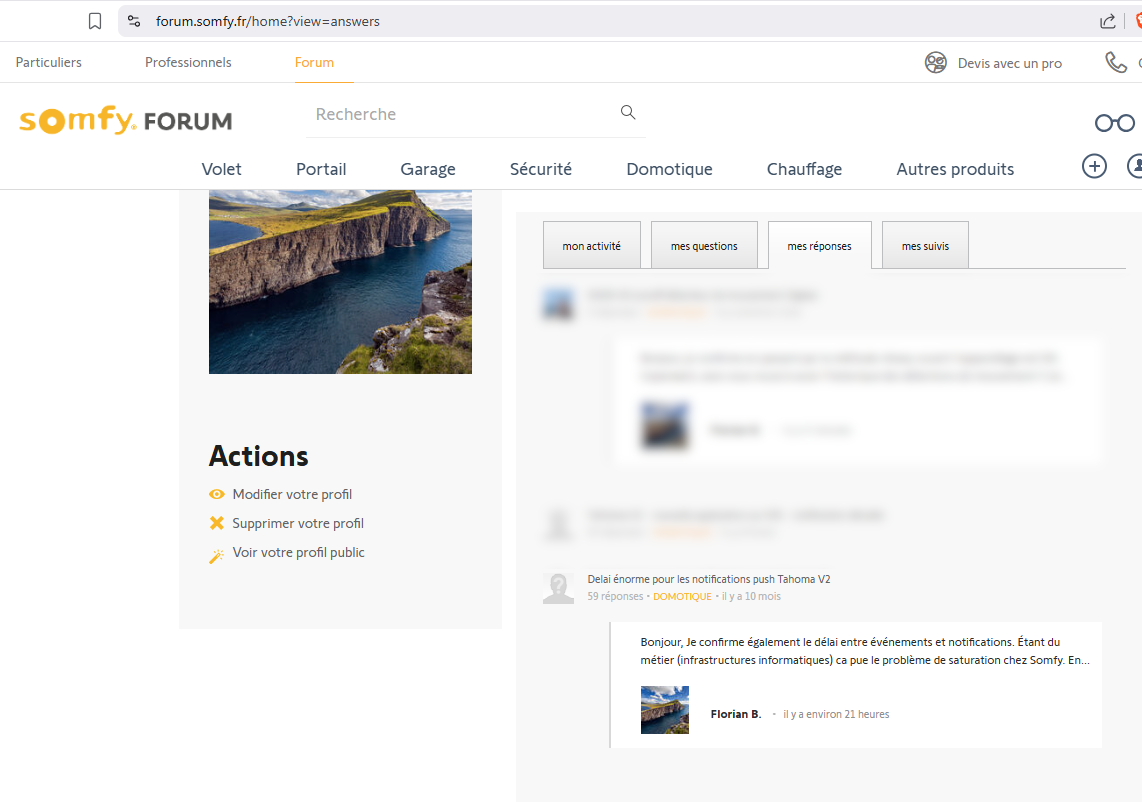Screen dimensions: 1142x807
Task: Click the plus circle icon
Action: [1094, 167]
